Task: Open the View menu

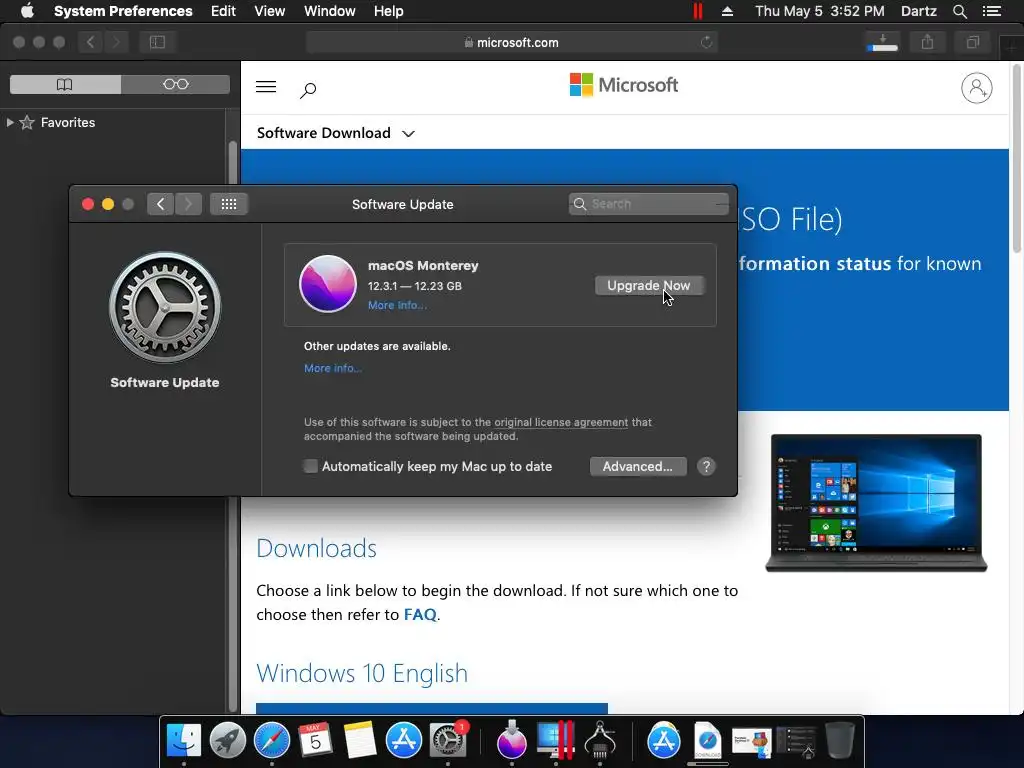Action: [x=270, y=11]
